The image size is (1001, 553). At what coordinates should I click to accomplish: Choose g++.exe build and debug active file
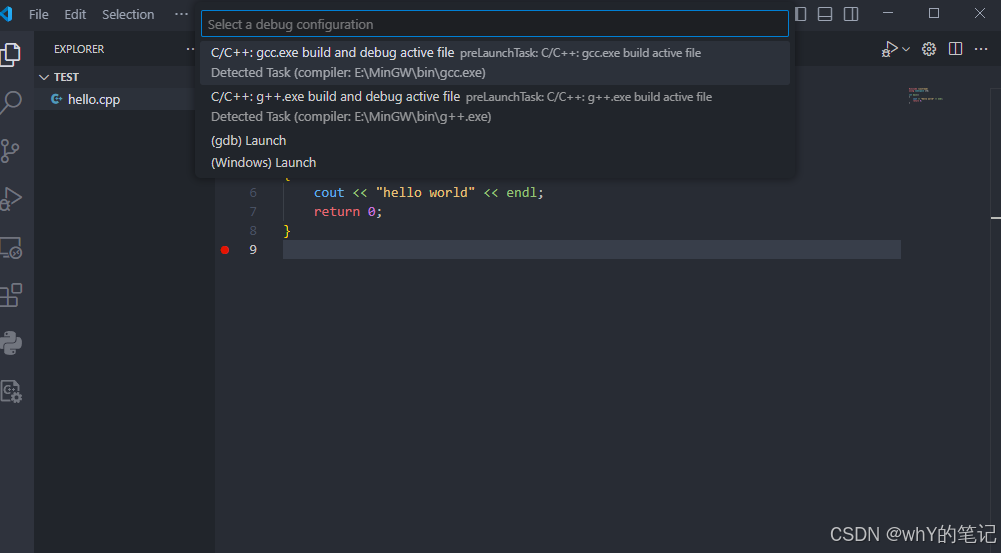[x=495, y=107]
